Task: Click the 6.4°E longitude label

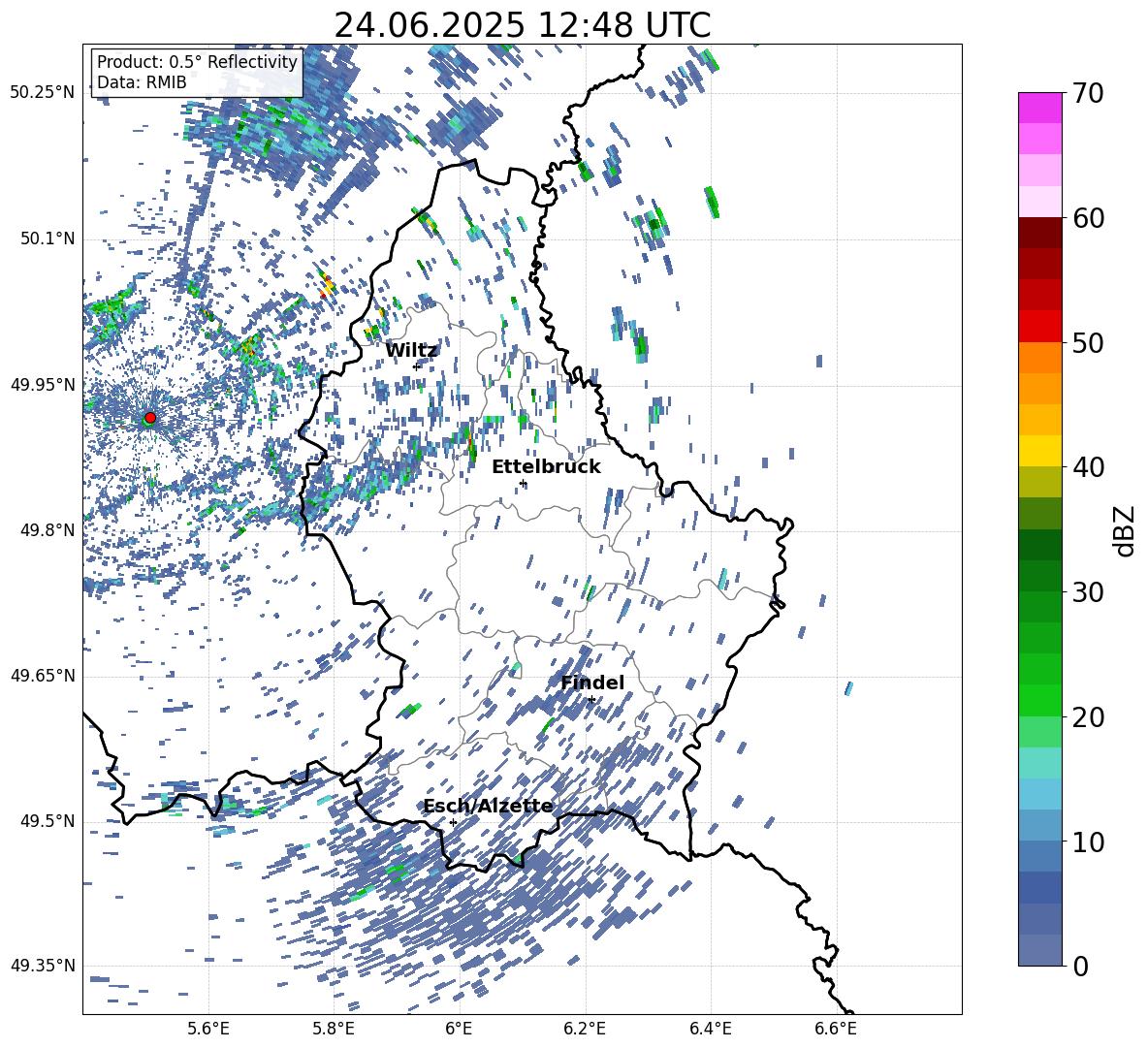Action: click(710, 1029)
